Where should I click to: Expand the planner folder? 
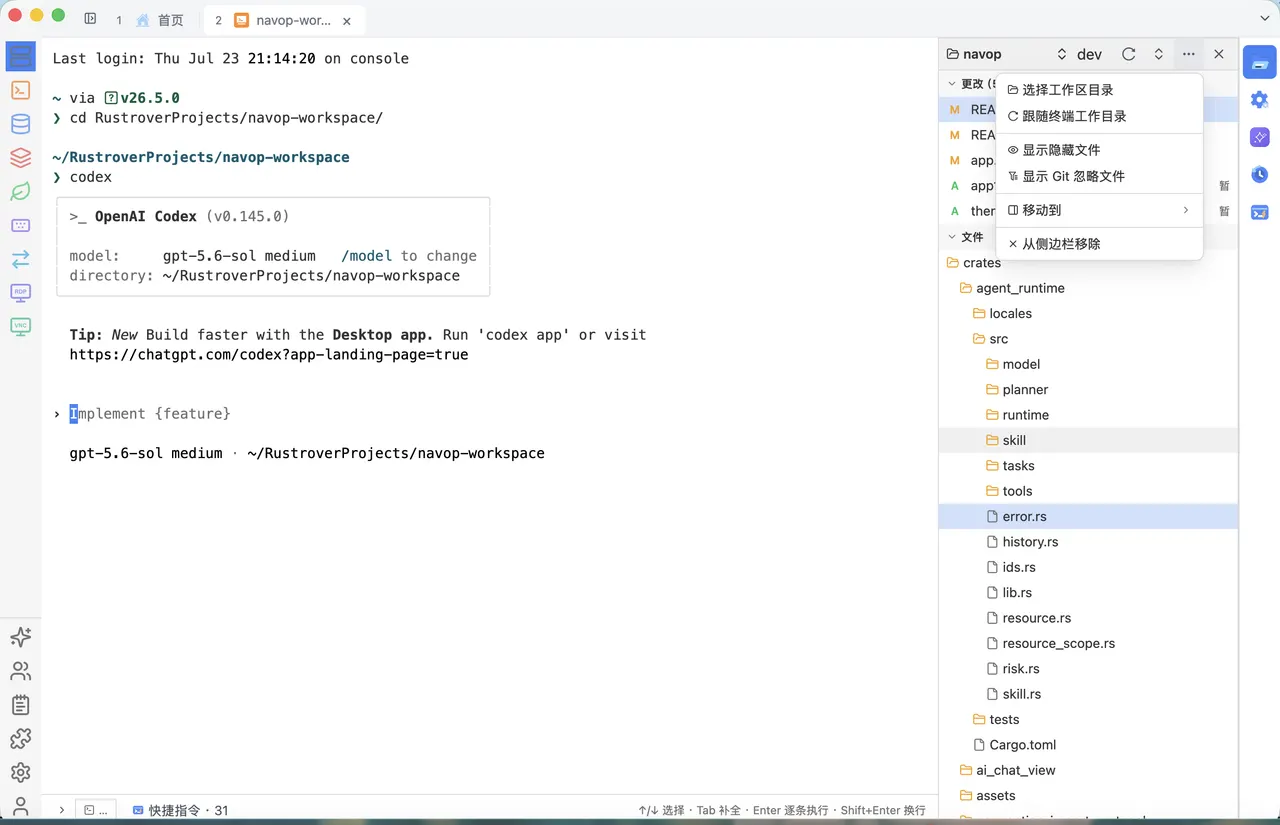tap(1089, 389)
